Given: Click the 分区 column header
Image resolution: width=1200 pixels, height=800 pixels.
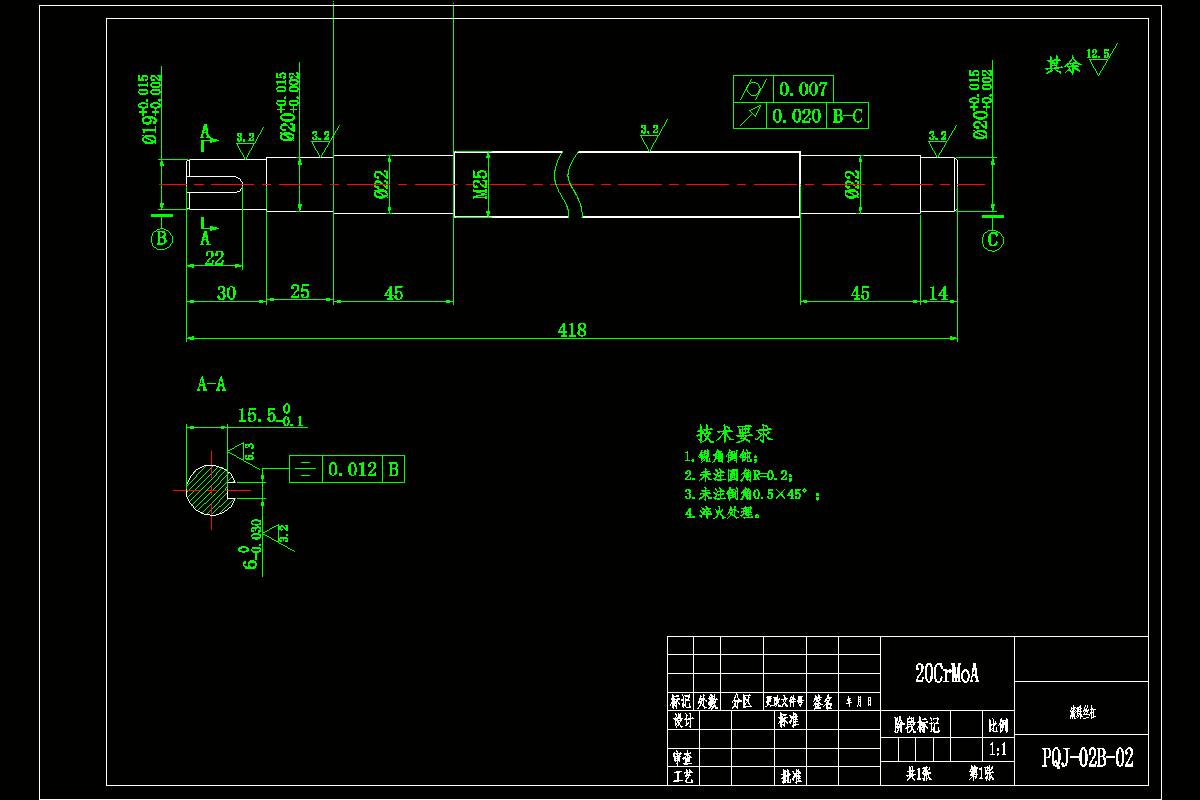Looking at the screenshot, I should [x=742, y=702].
